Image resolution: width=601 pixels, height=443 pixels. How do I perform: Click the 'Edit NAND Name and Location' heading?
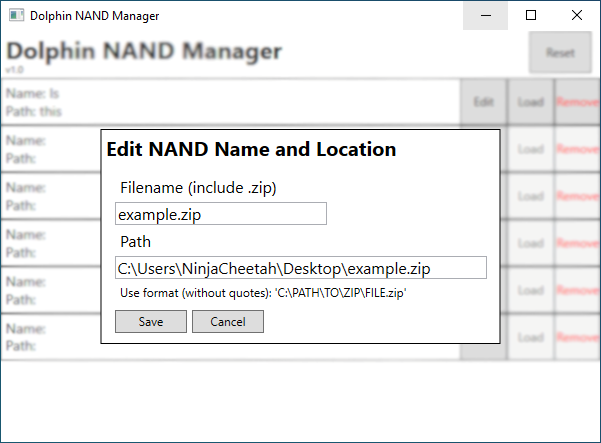(251, 149)
